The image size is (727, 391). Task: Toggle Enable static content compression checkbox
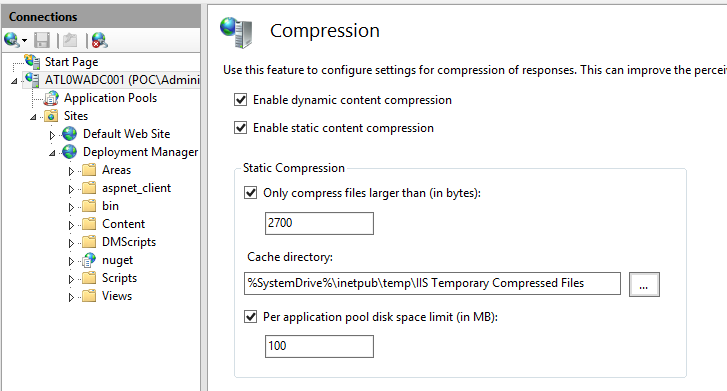[x=241, y=128]
